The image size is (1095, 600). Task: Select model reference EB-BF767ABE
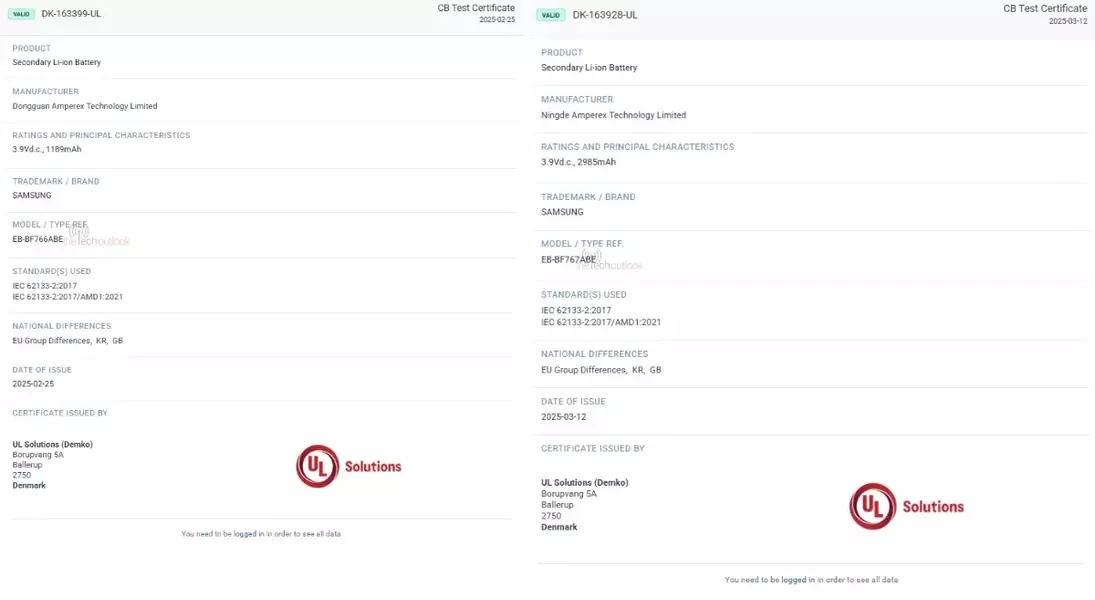pos(568,260)
